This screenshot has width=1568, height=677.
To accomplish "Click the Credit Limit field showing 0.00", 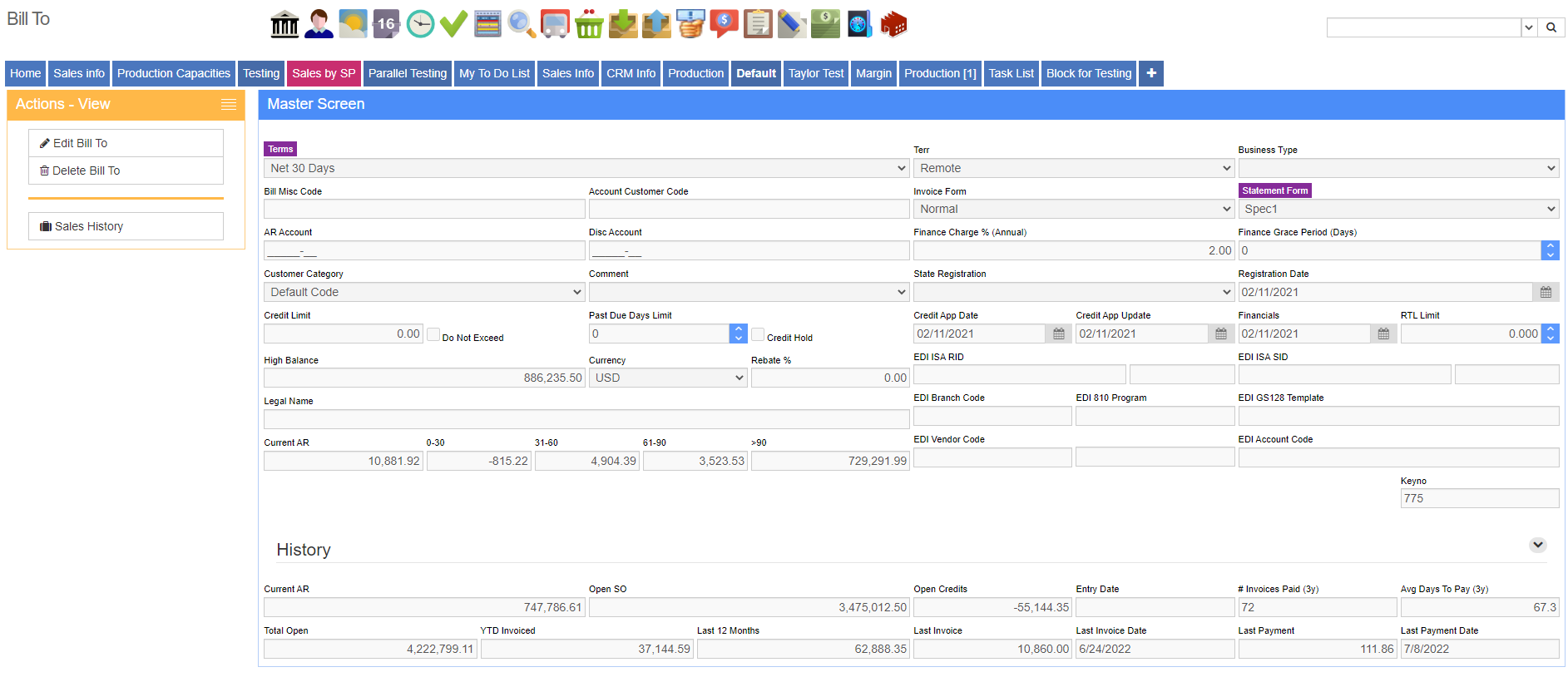I will [x=344, y=334].
